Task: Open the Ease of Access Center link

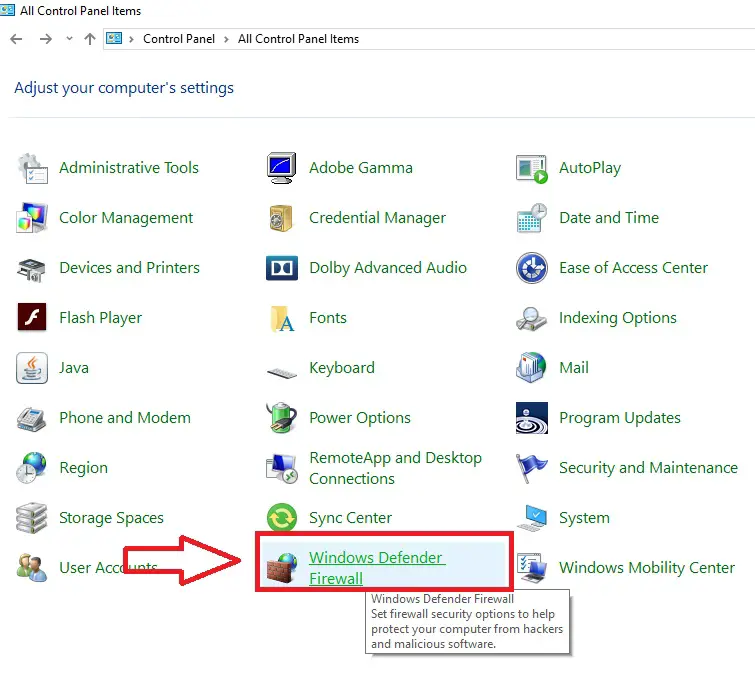Action: [633, 268]
